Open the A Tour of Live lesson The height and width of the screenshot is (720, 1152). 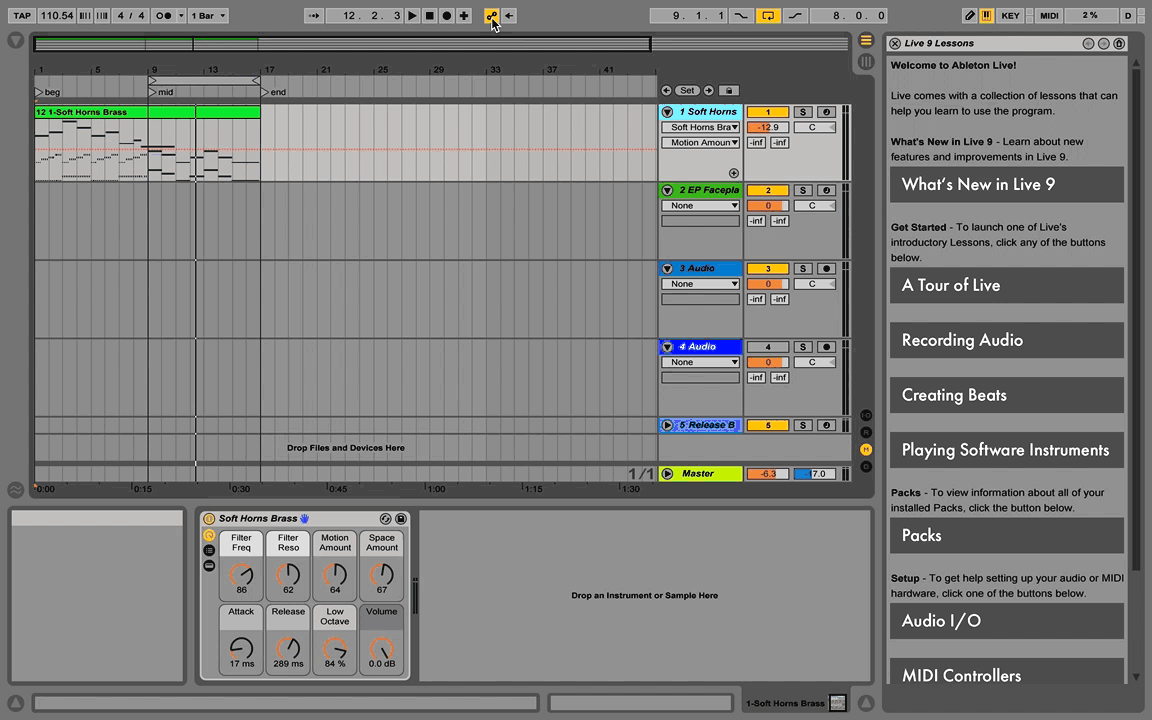(x=1007, y=285)
